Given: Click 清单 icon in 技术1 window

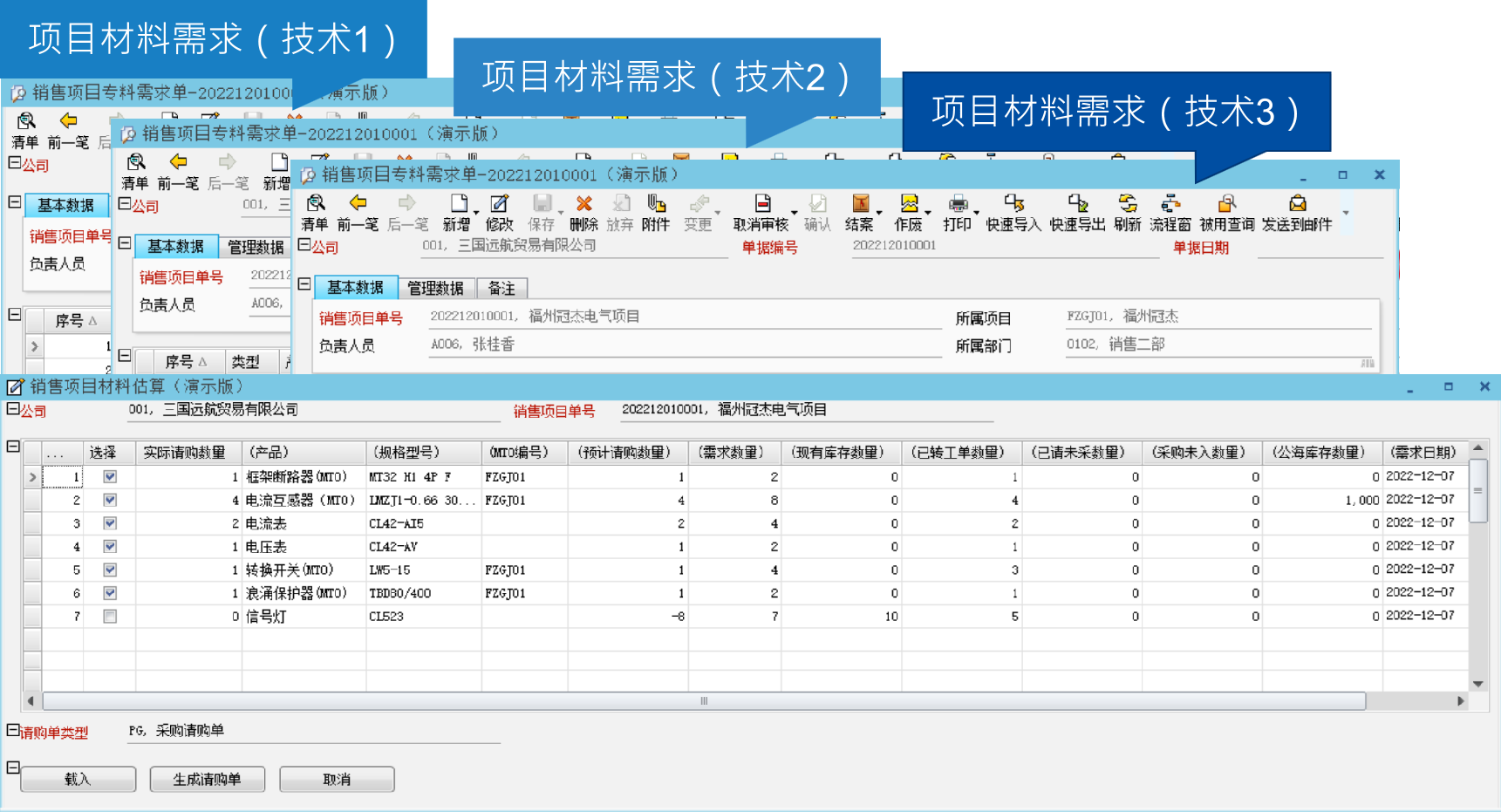Looking at the screenshot, I should pyautogui.click(x=25, y=121).
